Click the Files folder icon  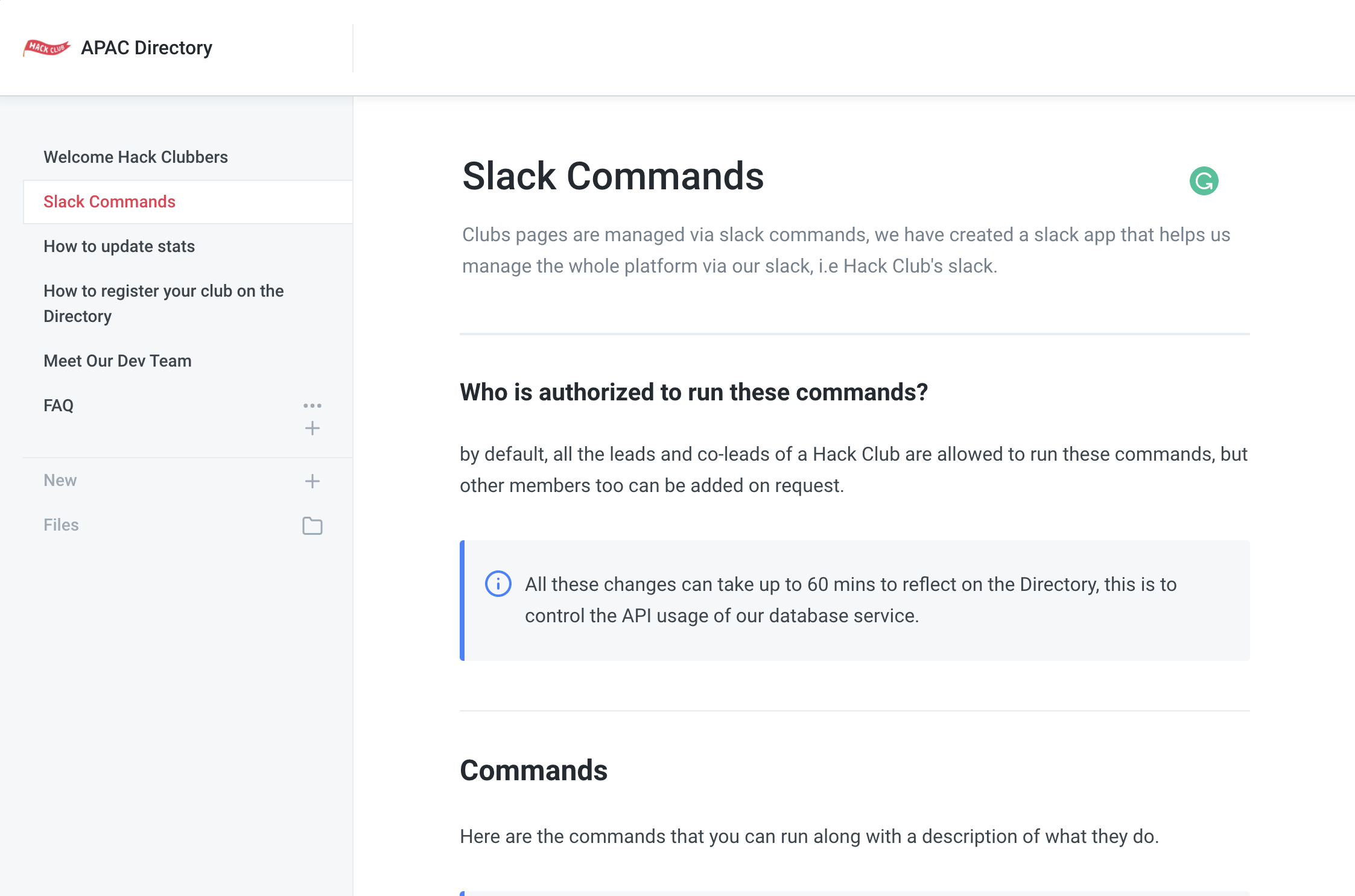pyautogui.click(x=313, y=526)
